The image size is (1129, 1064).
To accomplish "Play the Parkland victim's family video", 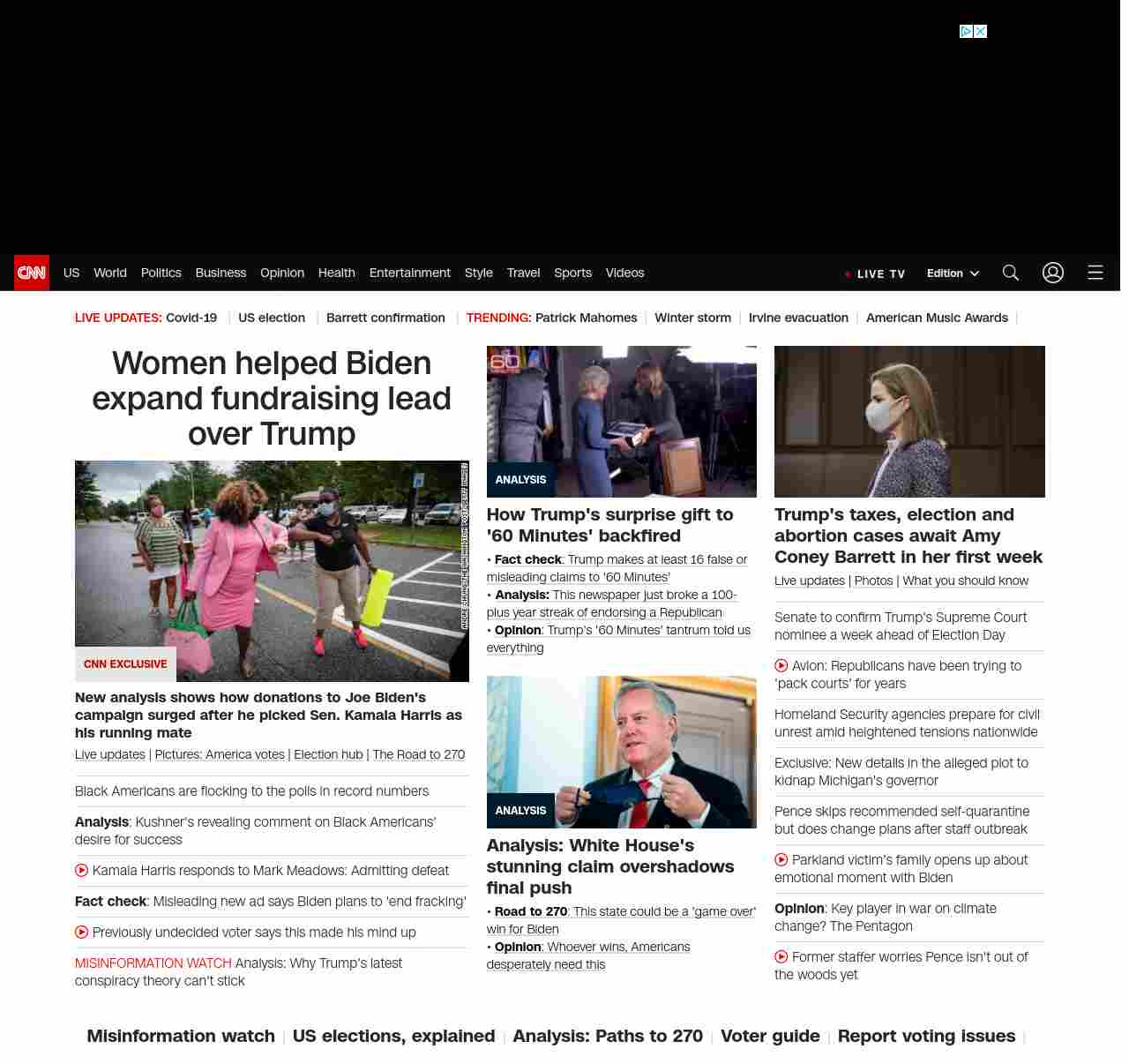I will (x=781, y=860).
